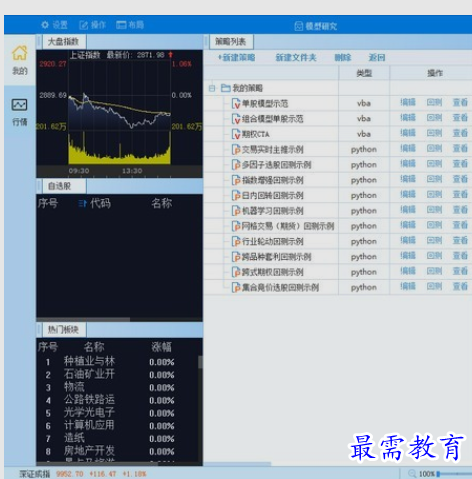Select the 策略列表 tab

point(231,42)
